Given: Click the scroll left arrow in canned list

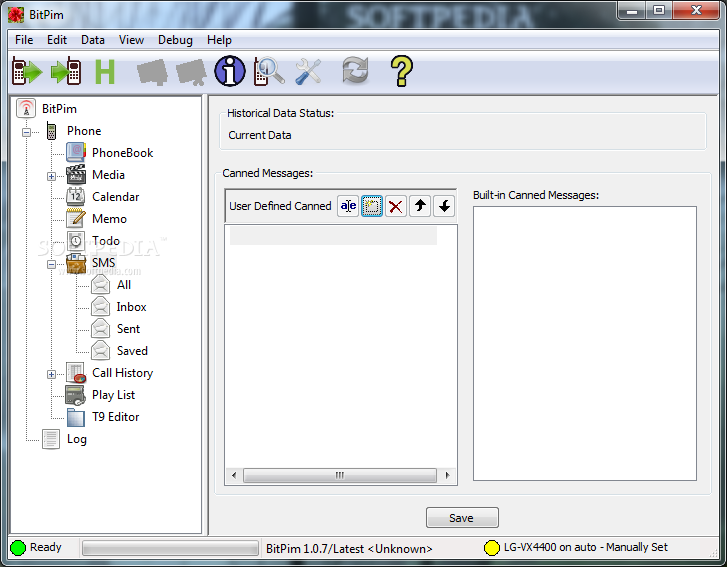Looking at the screenshot, I should click(x=234, y=475).
